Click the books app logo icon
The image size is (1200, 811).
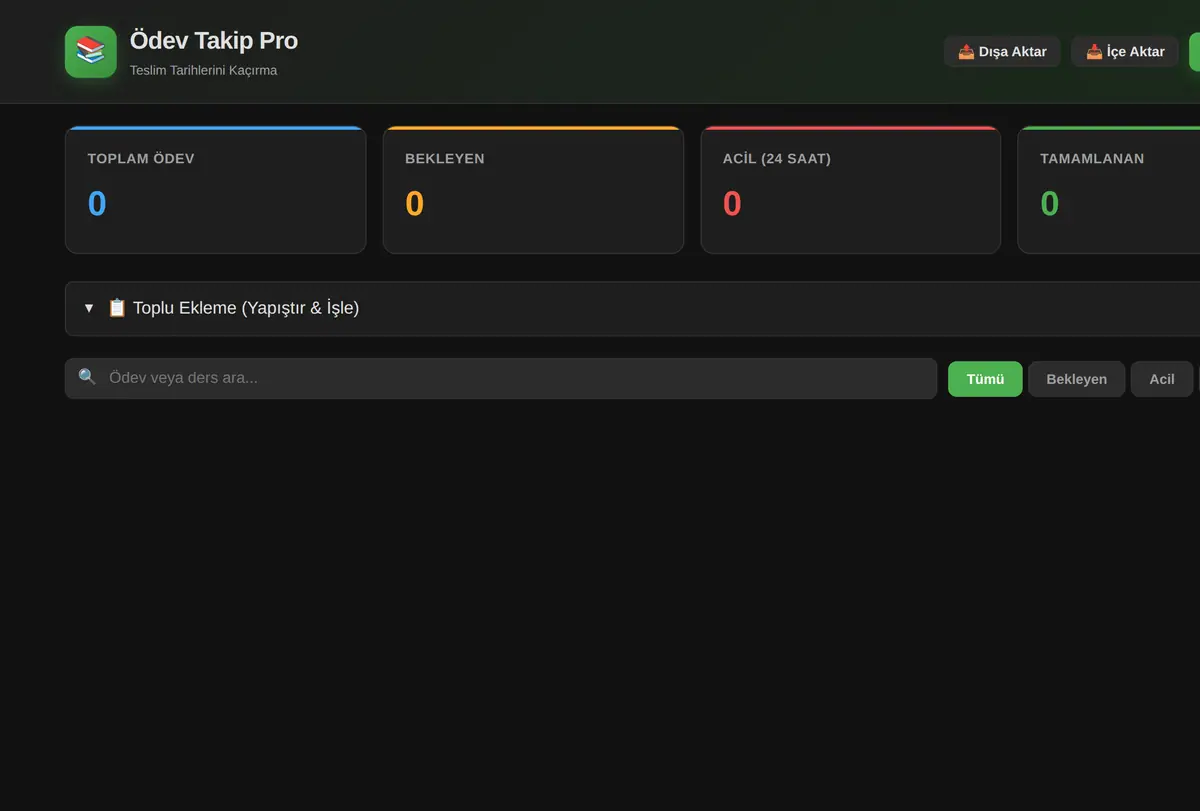pos(91,52)
